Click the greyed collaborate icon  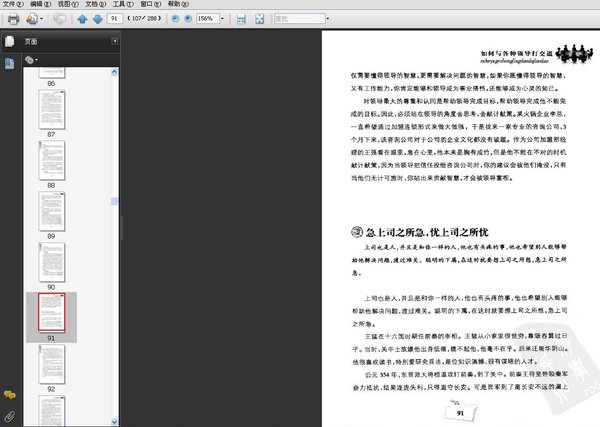[x=60, y=19]
